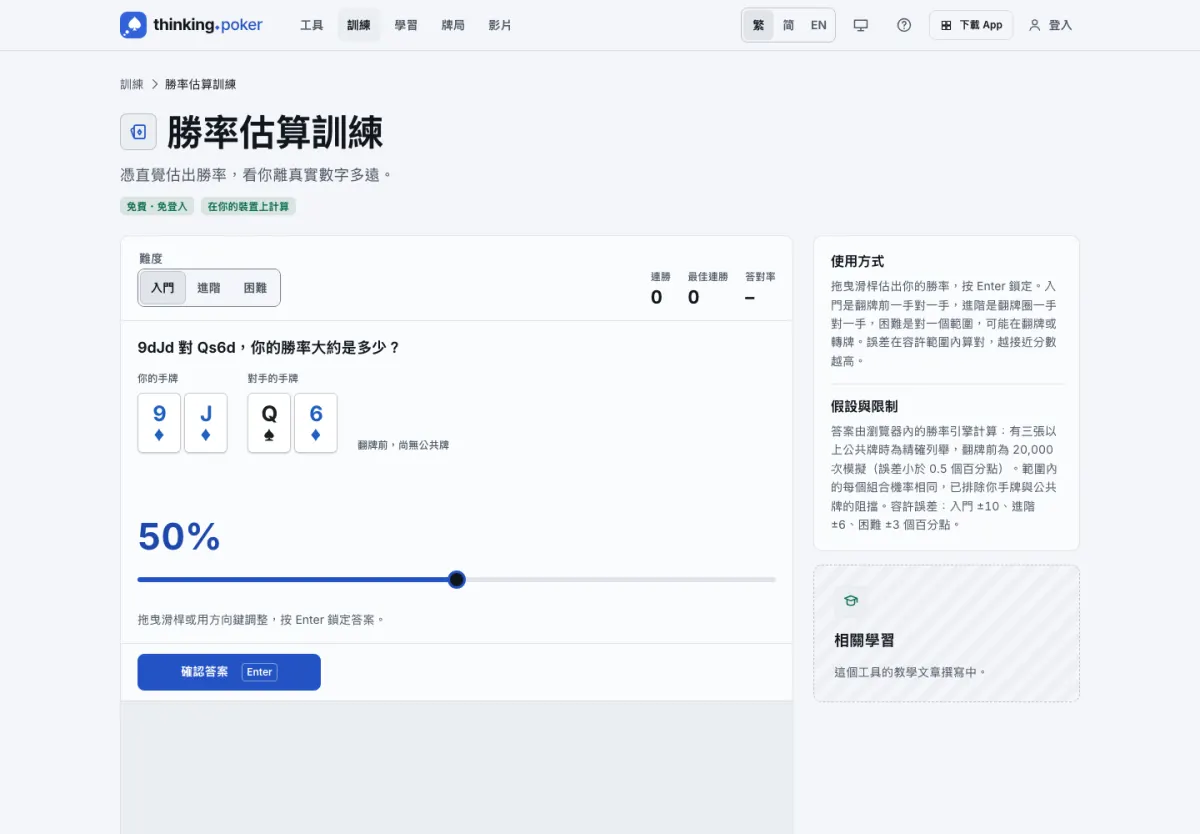Open the 牌局 menu
1200x834 pixels.
point(453,25)
